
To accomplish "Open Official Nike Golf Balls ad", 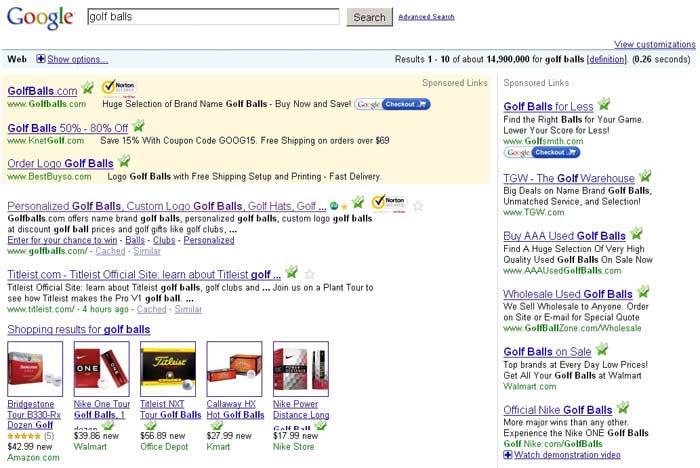I will click(x=558, y=410).
